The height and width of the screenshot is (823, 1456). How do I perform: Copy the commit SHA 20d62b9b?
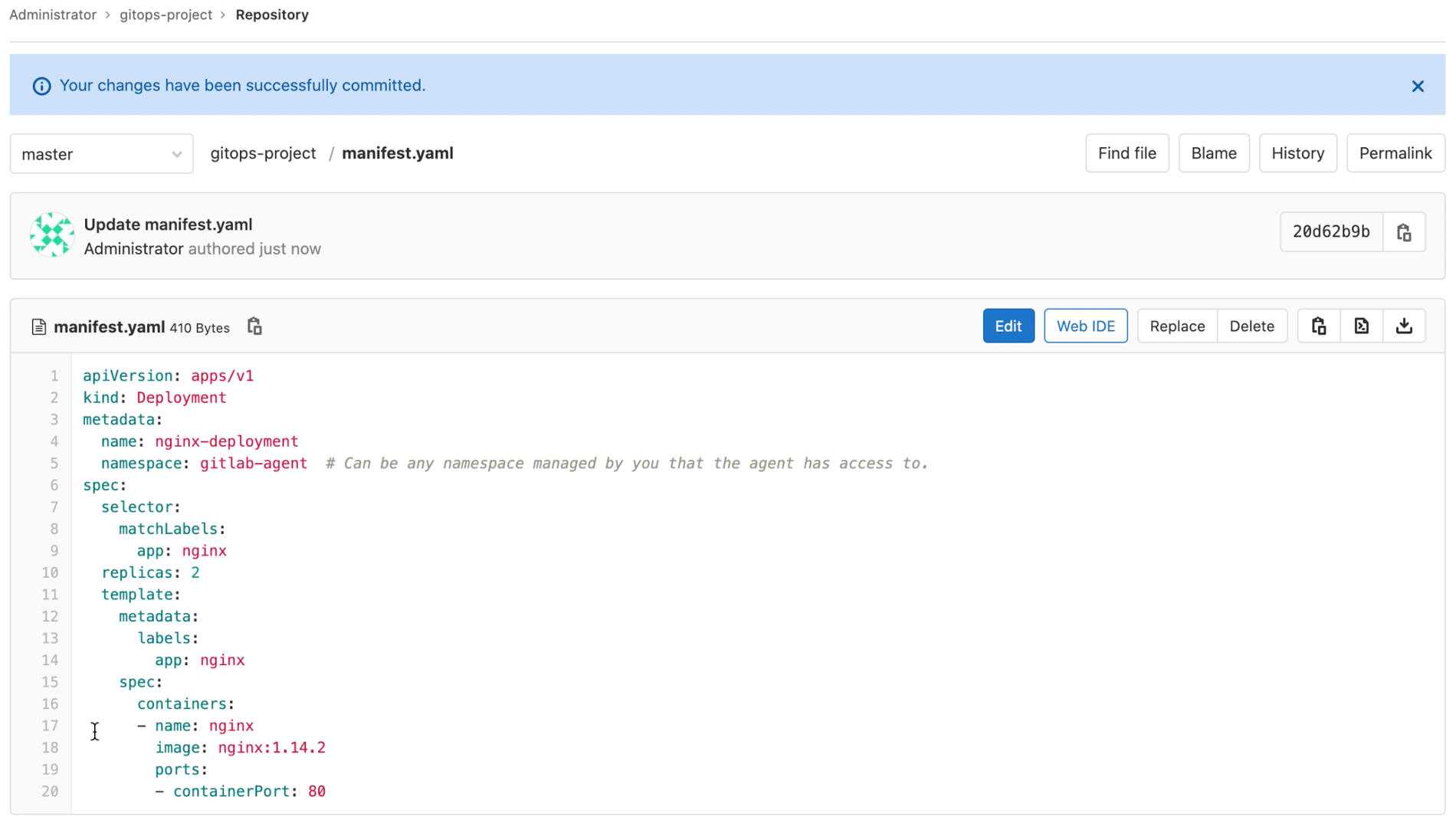coord(1405,231)
